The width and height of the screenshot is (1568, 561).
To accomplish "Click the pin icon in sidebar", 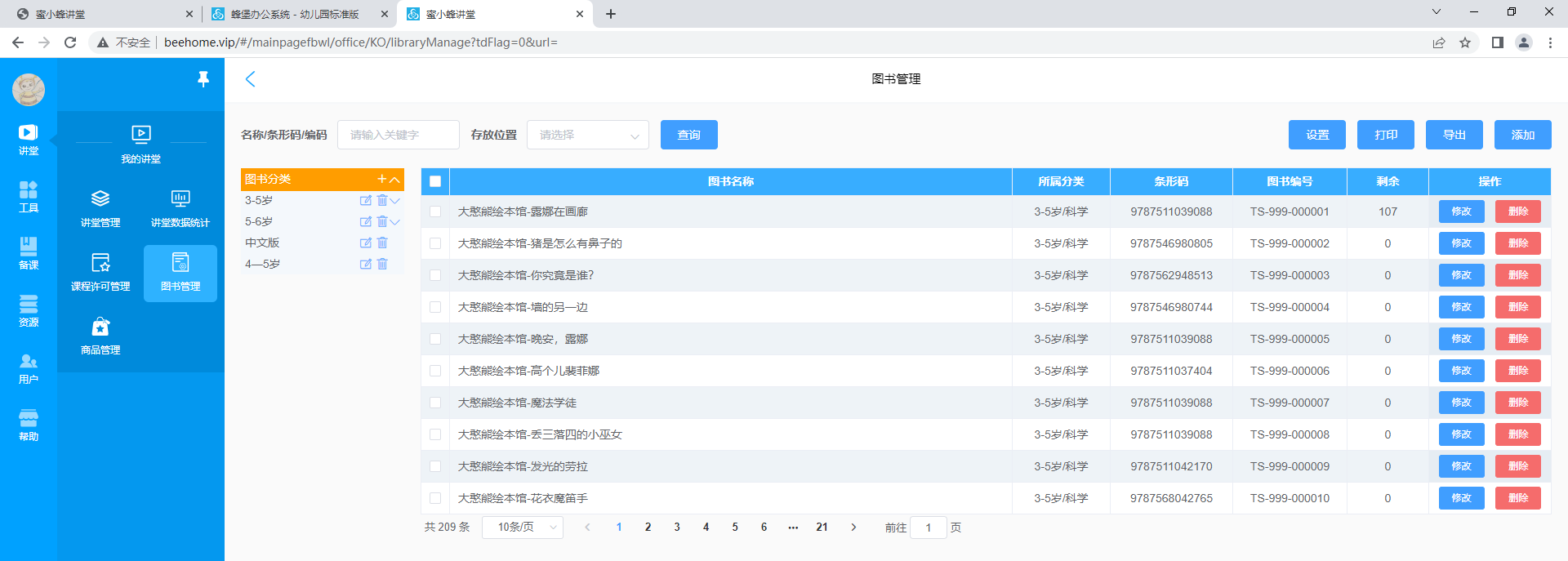I will (x=203, y=78).
